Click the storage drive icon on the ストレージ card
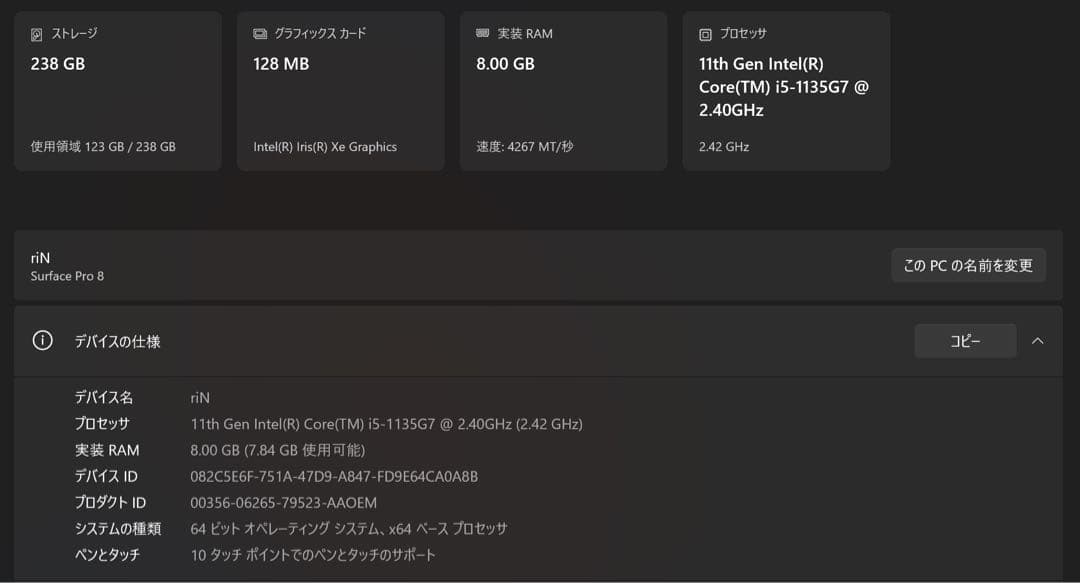 [36, 33]
